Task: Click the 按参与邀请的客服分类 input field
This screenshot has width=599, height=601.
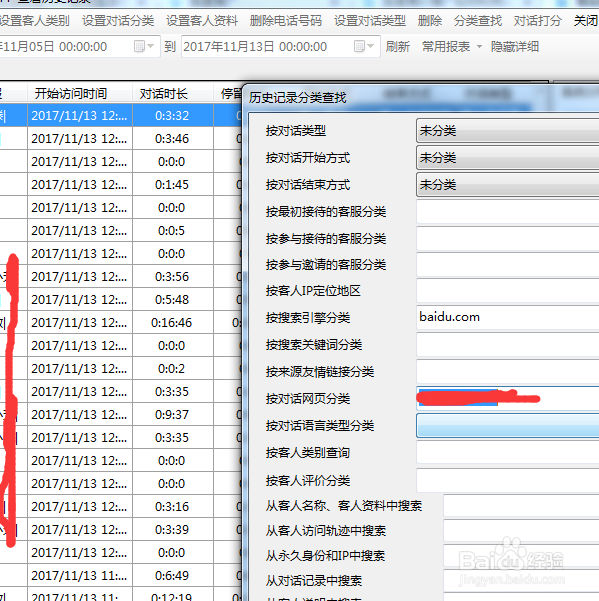Action: click(507, 264)
